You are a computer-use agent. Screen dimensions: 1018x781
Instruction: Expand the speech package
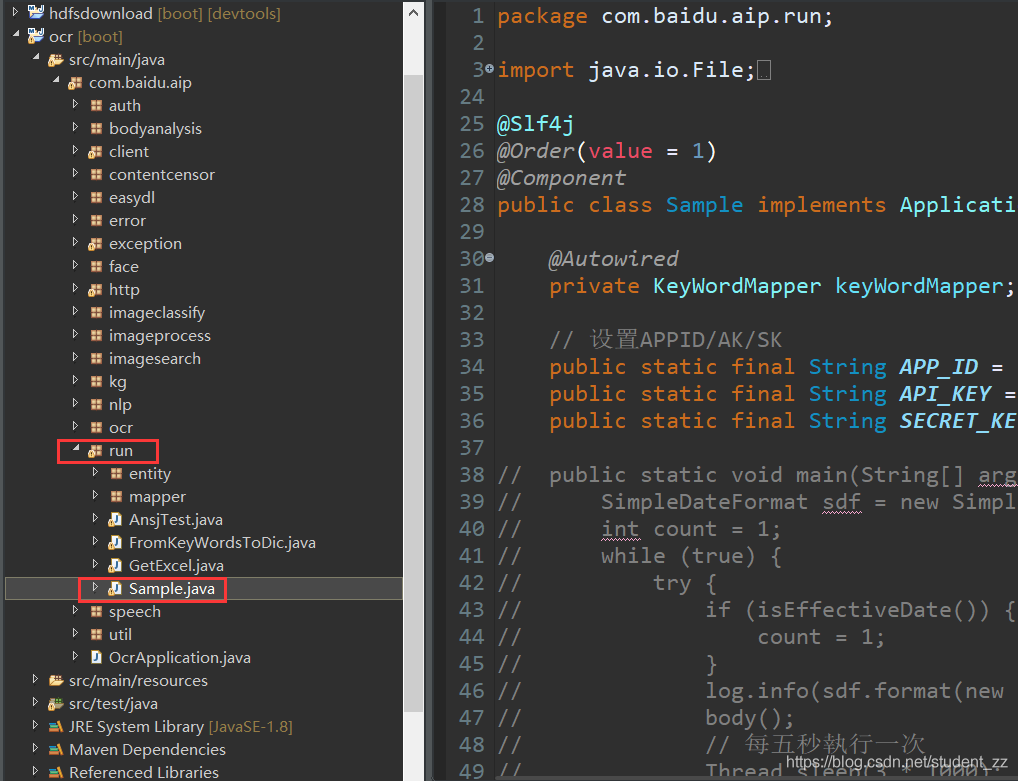click(75, 610)
